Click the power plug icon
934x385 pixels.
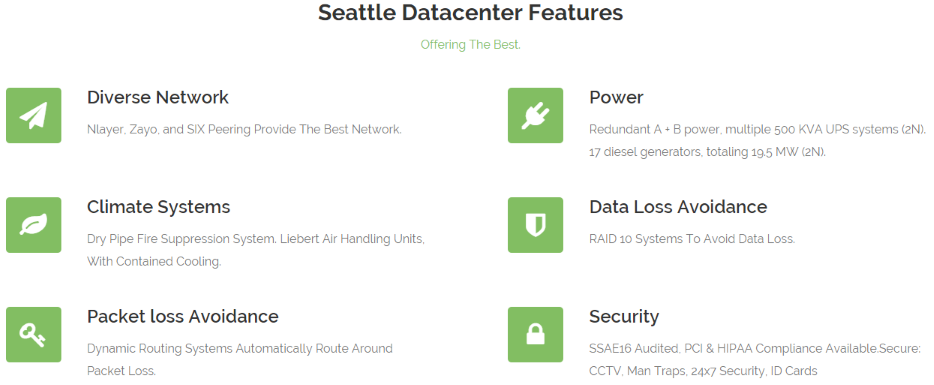coord(535,115)
